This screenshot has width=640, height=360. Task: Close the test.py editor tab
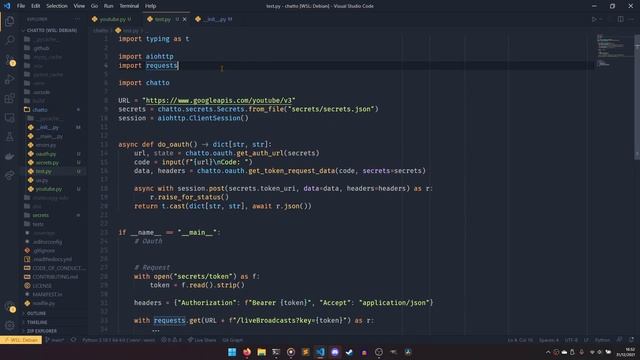184,19
